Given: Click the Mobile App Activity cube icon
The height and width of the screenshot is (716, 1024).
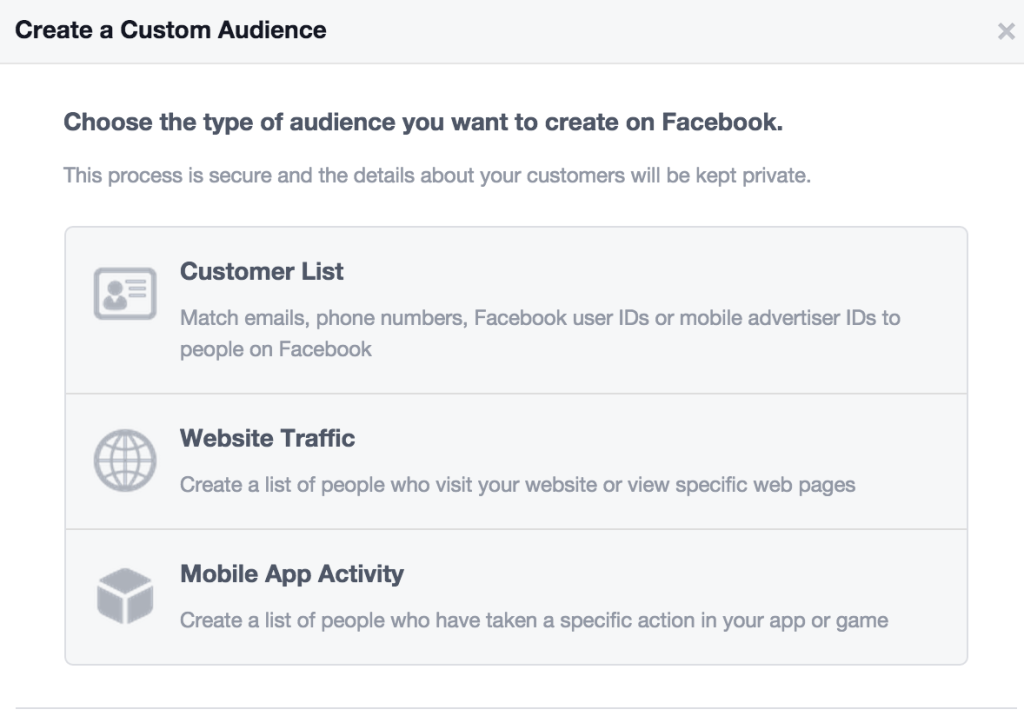Looking at the screenshot, I should pos(124,595).
